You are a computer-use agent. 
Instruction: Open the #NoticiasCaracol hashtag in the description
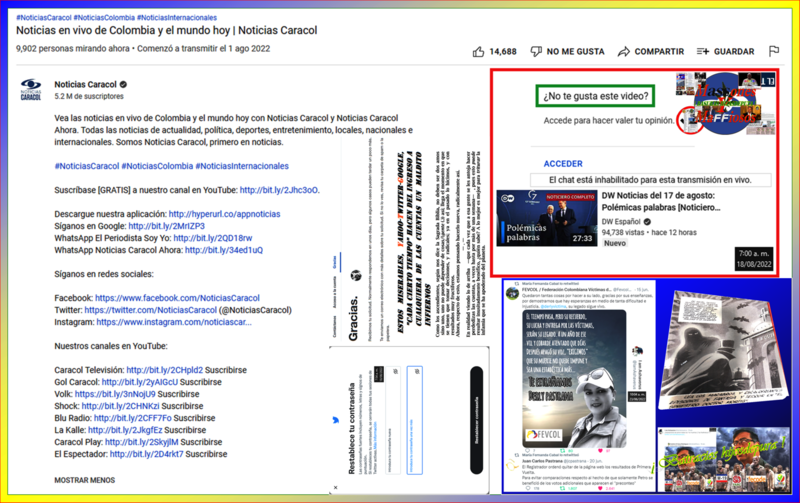coord(87,166)
